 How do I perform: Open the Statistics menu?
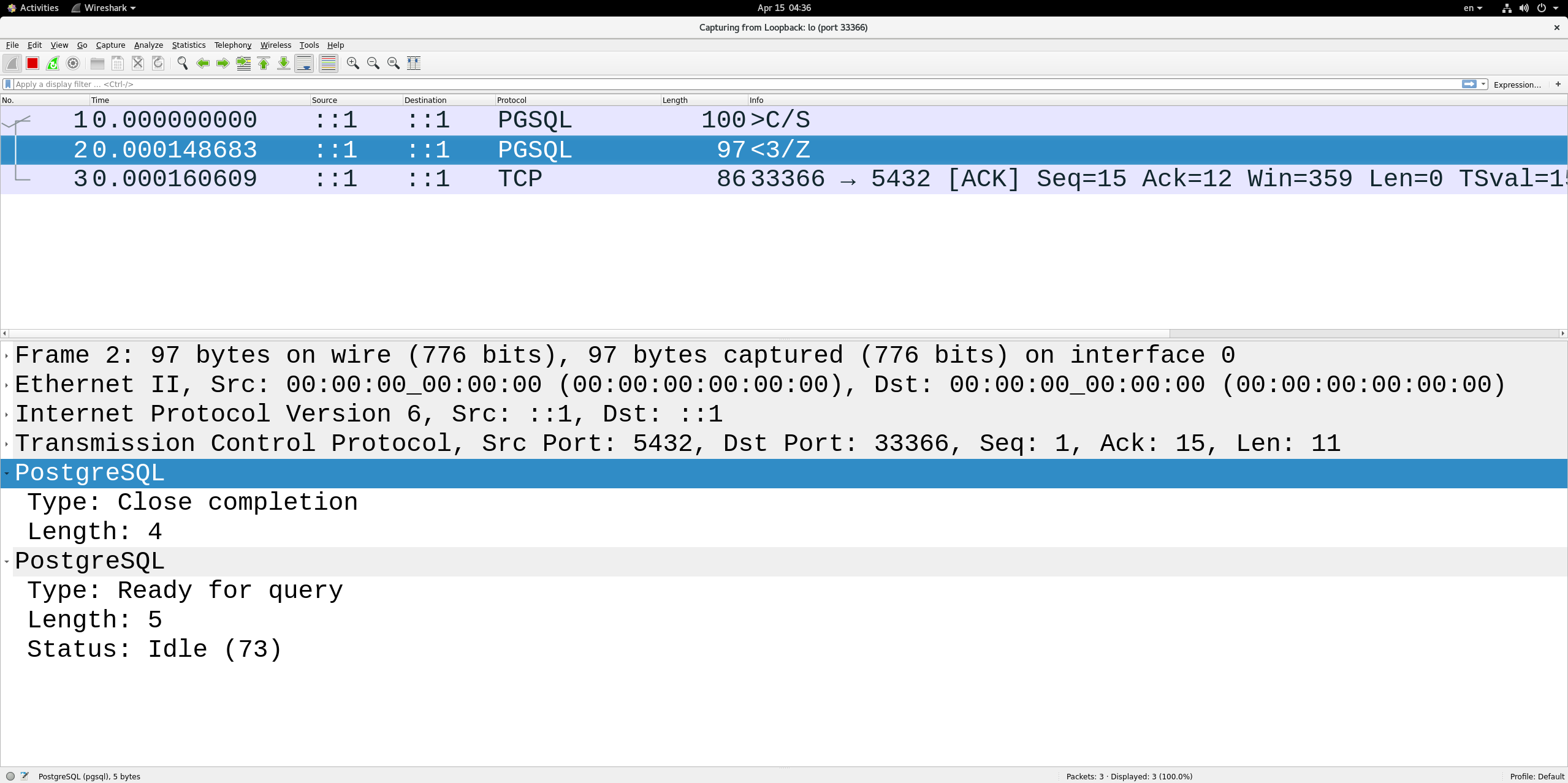pyautogui.click(x=189, y=45)
